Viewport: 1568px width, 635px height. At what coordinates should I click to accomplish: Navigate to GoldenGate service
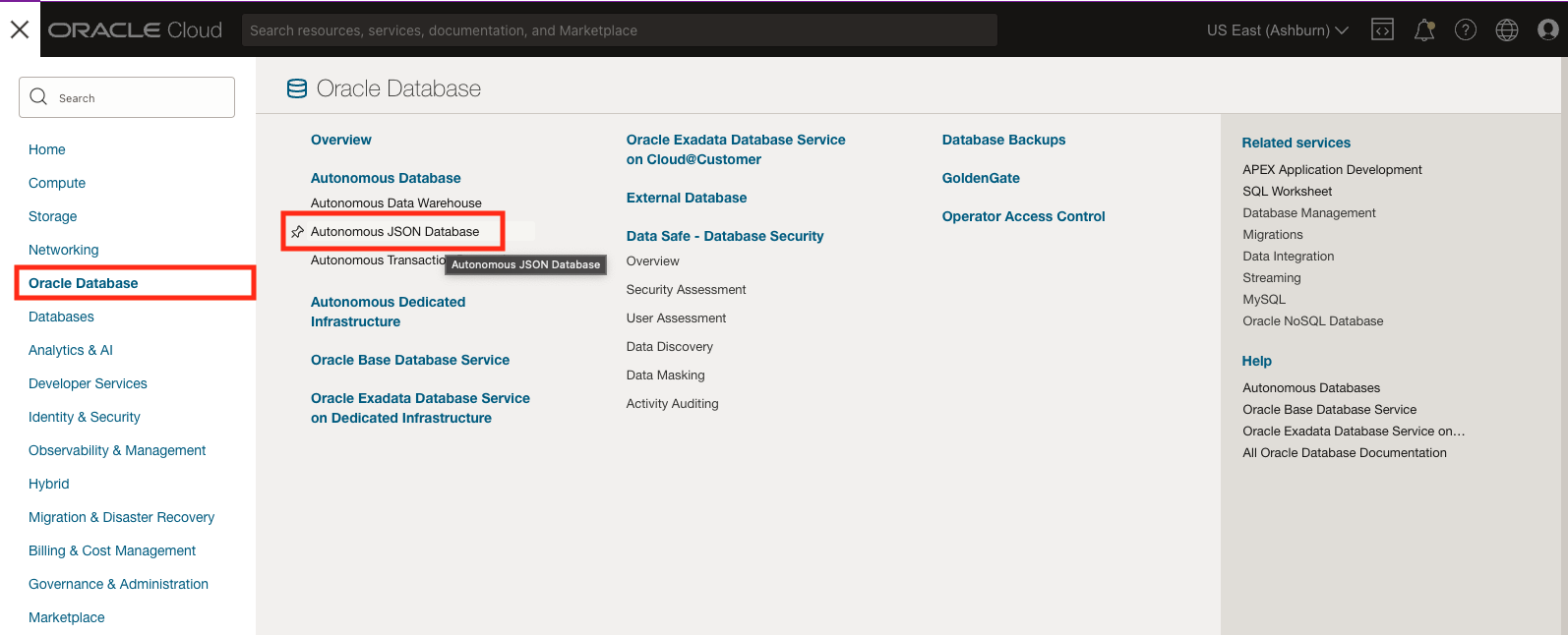[x=981, y=178]
